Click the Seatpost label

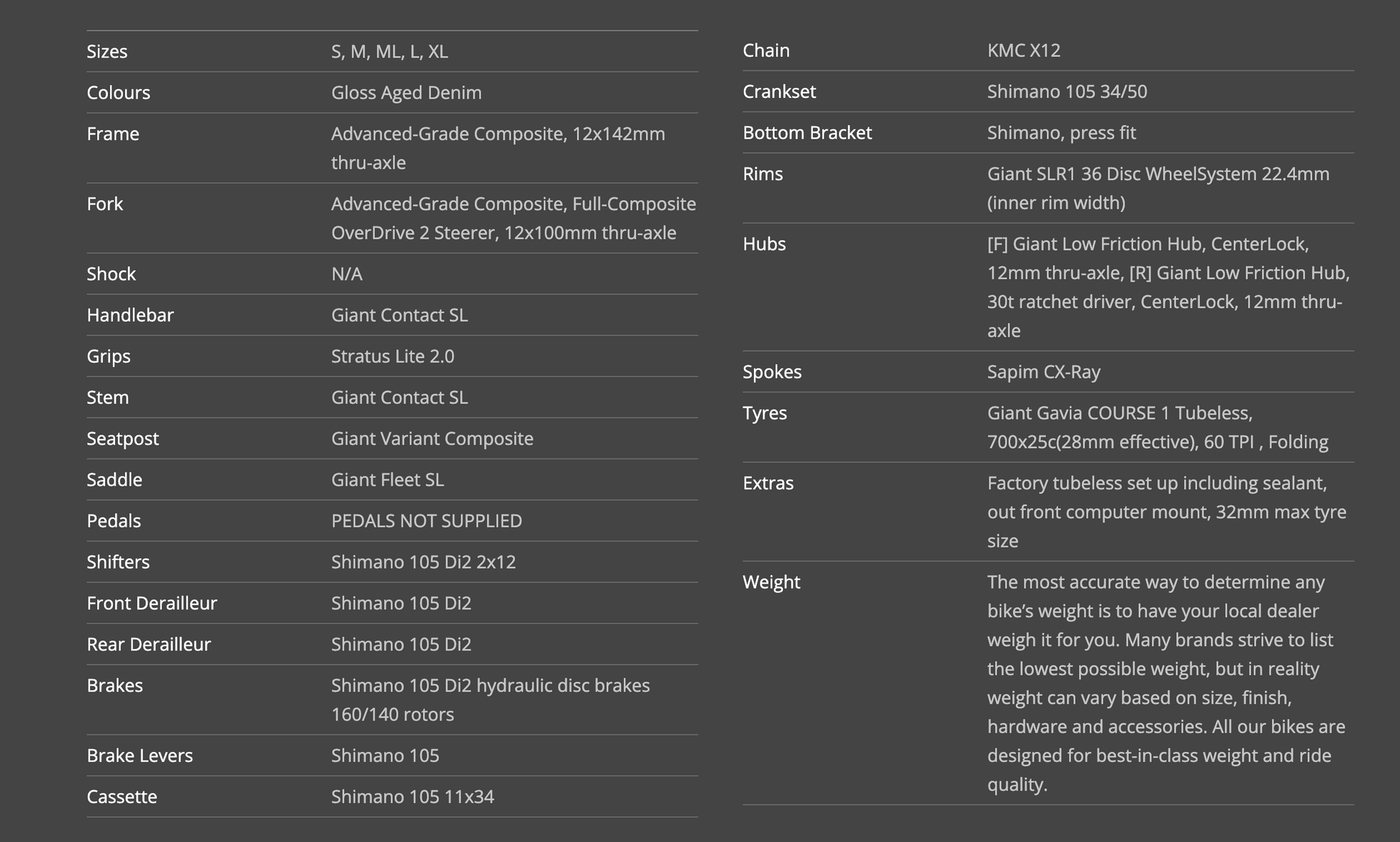tap(122, 439)
